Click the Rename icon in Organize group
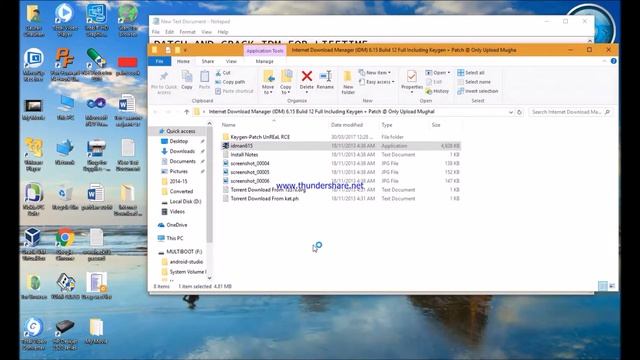Screen dimensions: 640x360 tap(325, 76)
